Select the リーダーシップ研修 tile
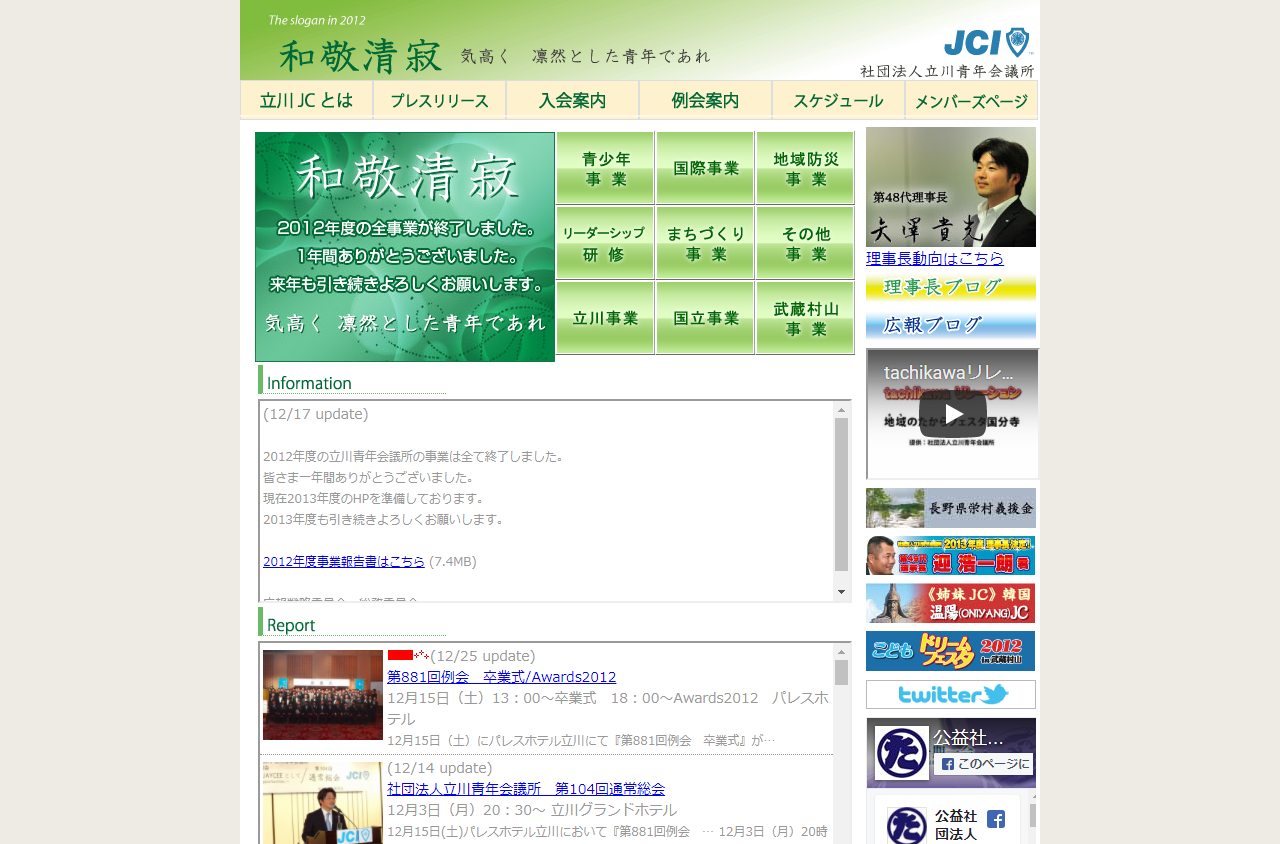Screen dimensions: 1280x844 (x=605, y=243)
